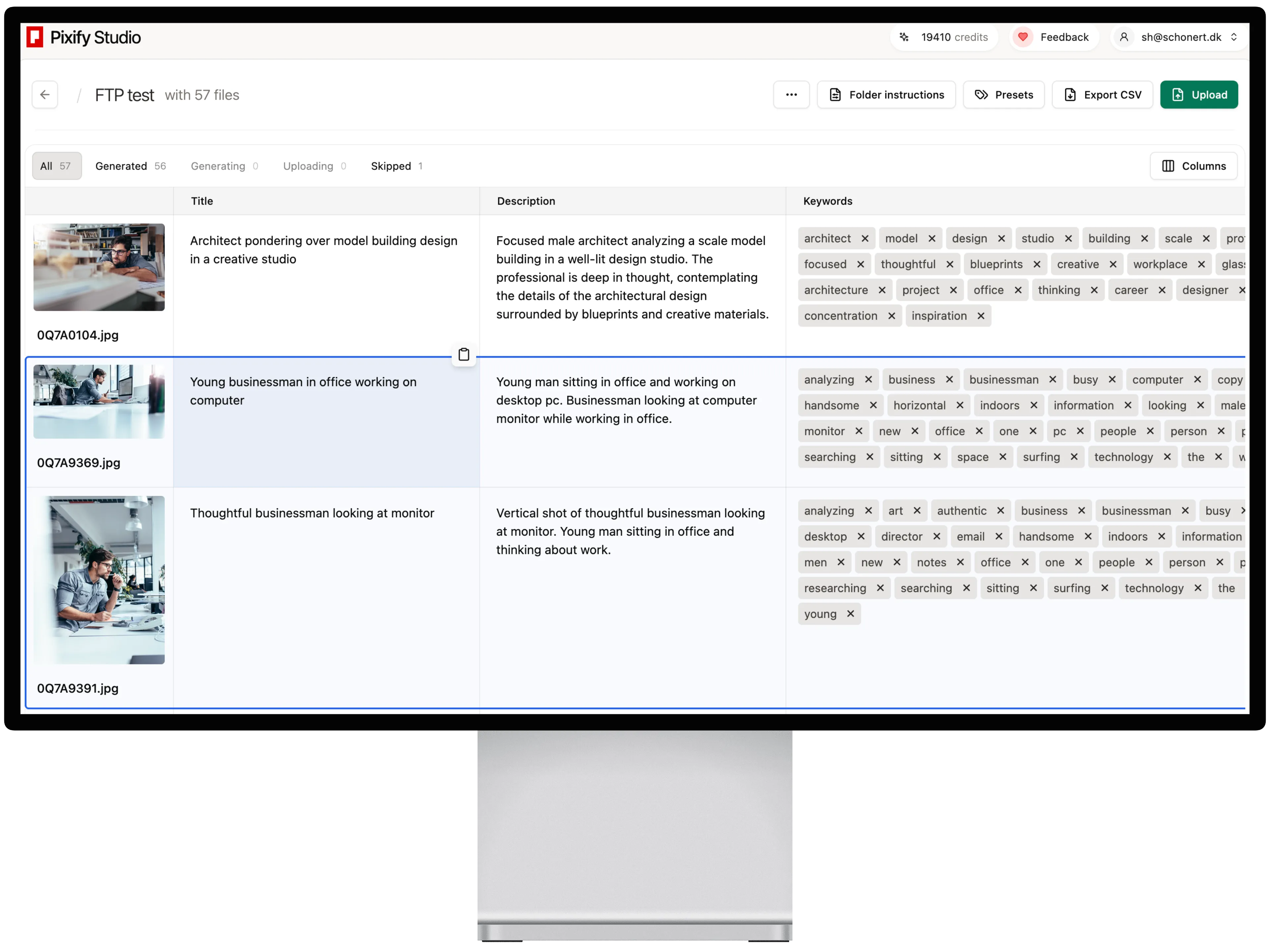Open the 0Q7A9391.jpg thumbnail
Screen dimensions: 1270x952
(x=99, y=579)
